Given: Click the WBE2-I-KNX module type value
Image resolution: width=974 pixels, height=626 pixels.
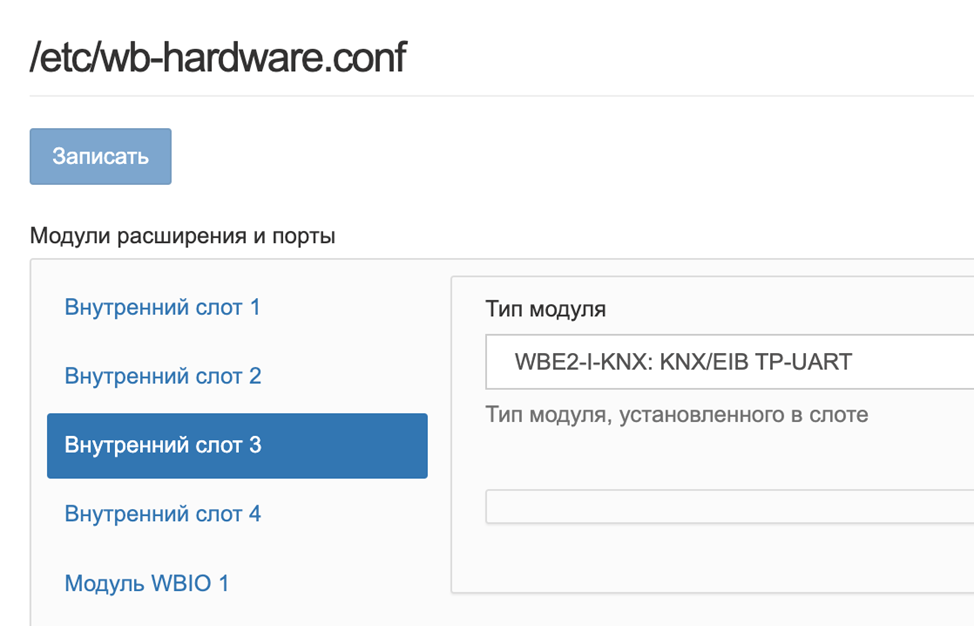Looking at the screenshot, I should [x=683, y=362].
